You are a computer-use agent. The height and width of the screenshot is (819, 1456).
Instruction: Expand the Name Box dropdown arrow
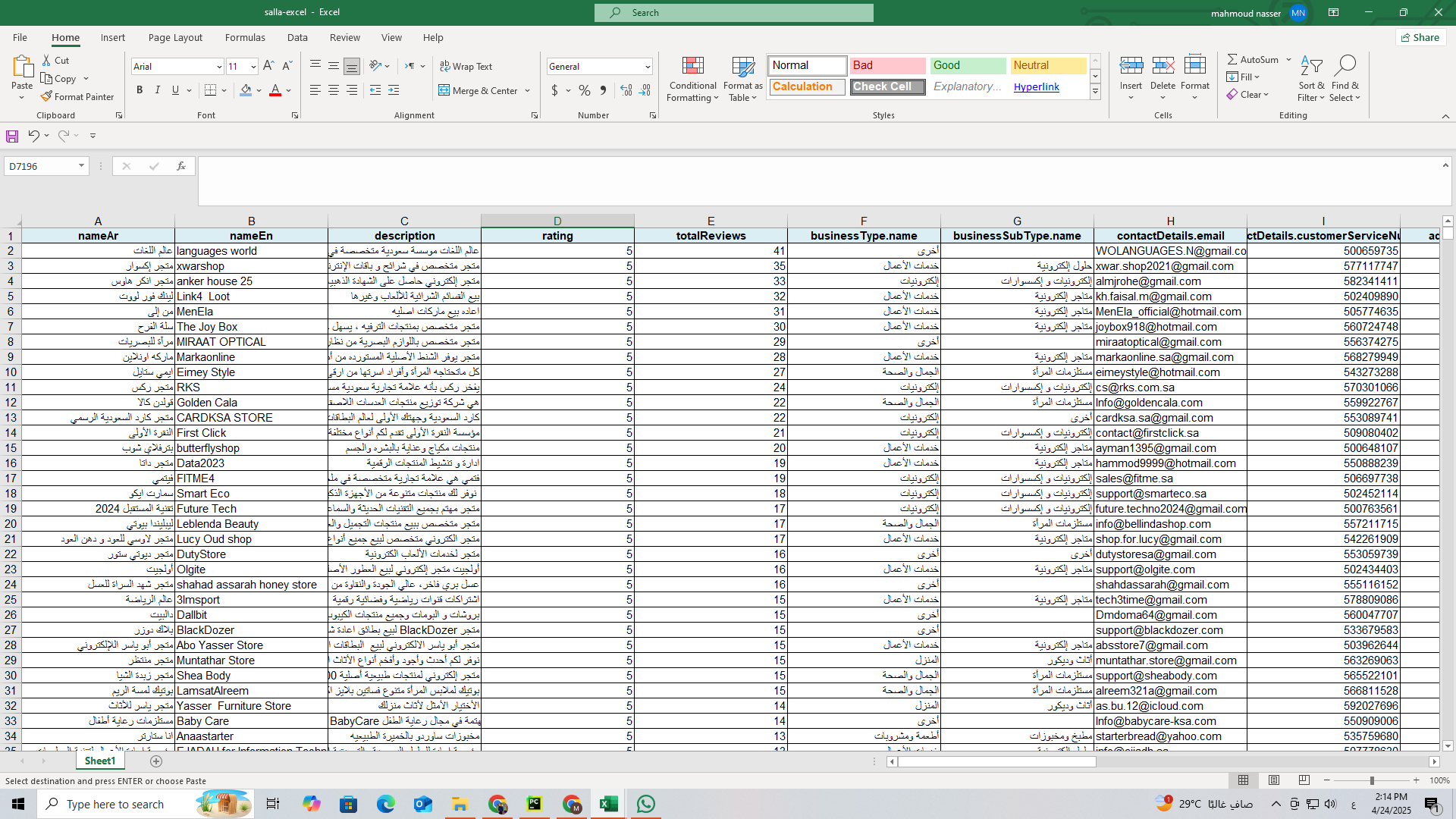[81, 166]
